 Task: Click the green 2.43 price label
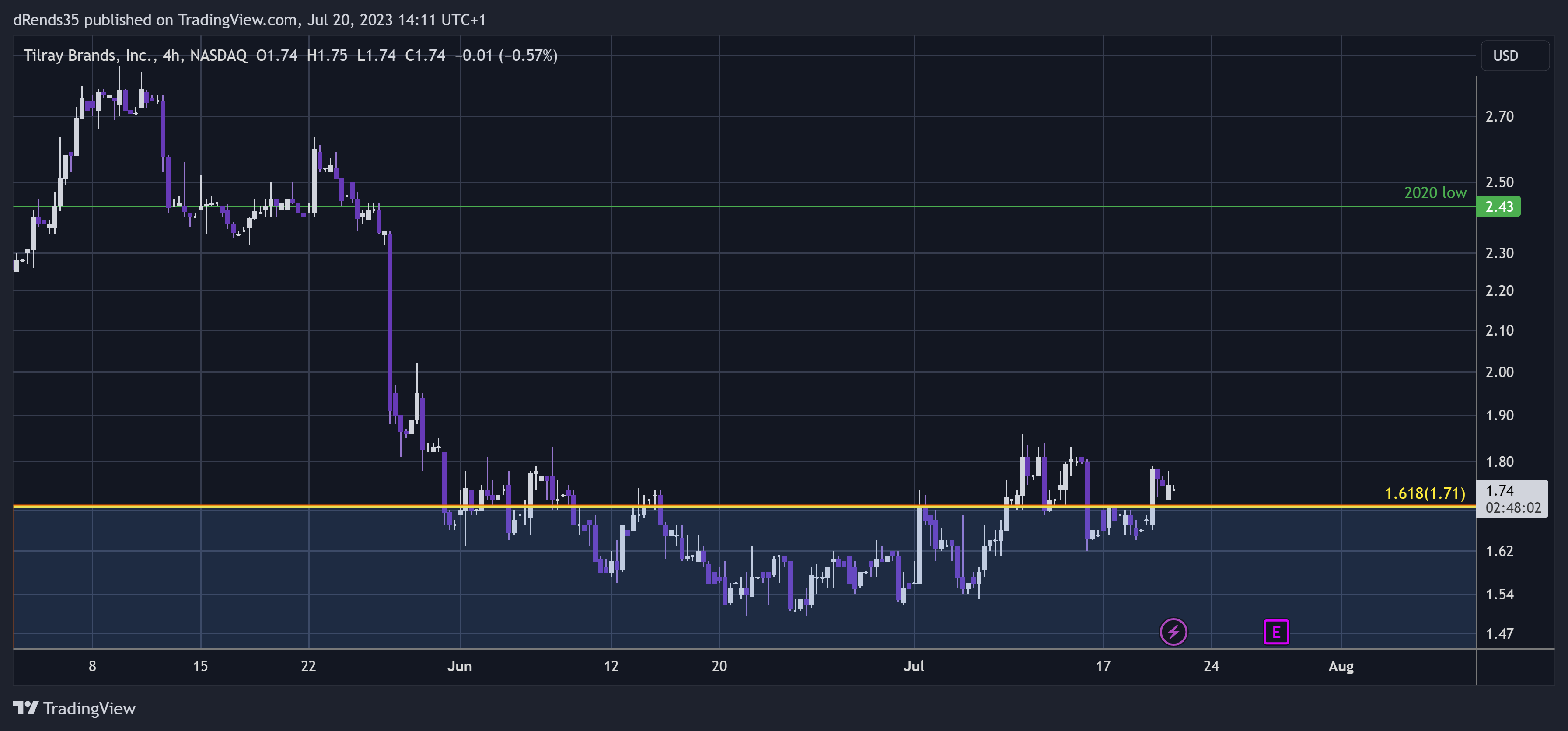point(1498,206)
